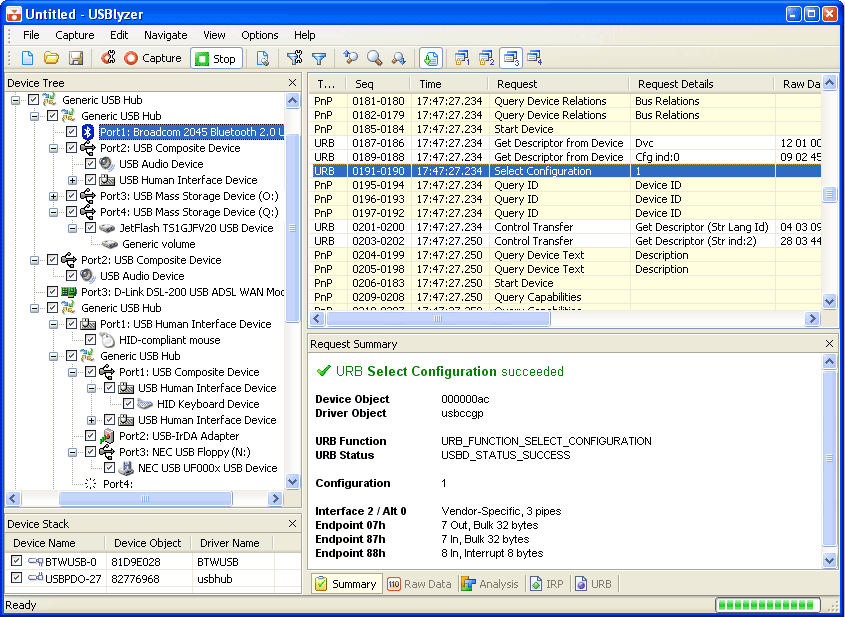
Task: Click the level 4 padlock toolbar icon
Action: point(535,59)
